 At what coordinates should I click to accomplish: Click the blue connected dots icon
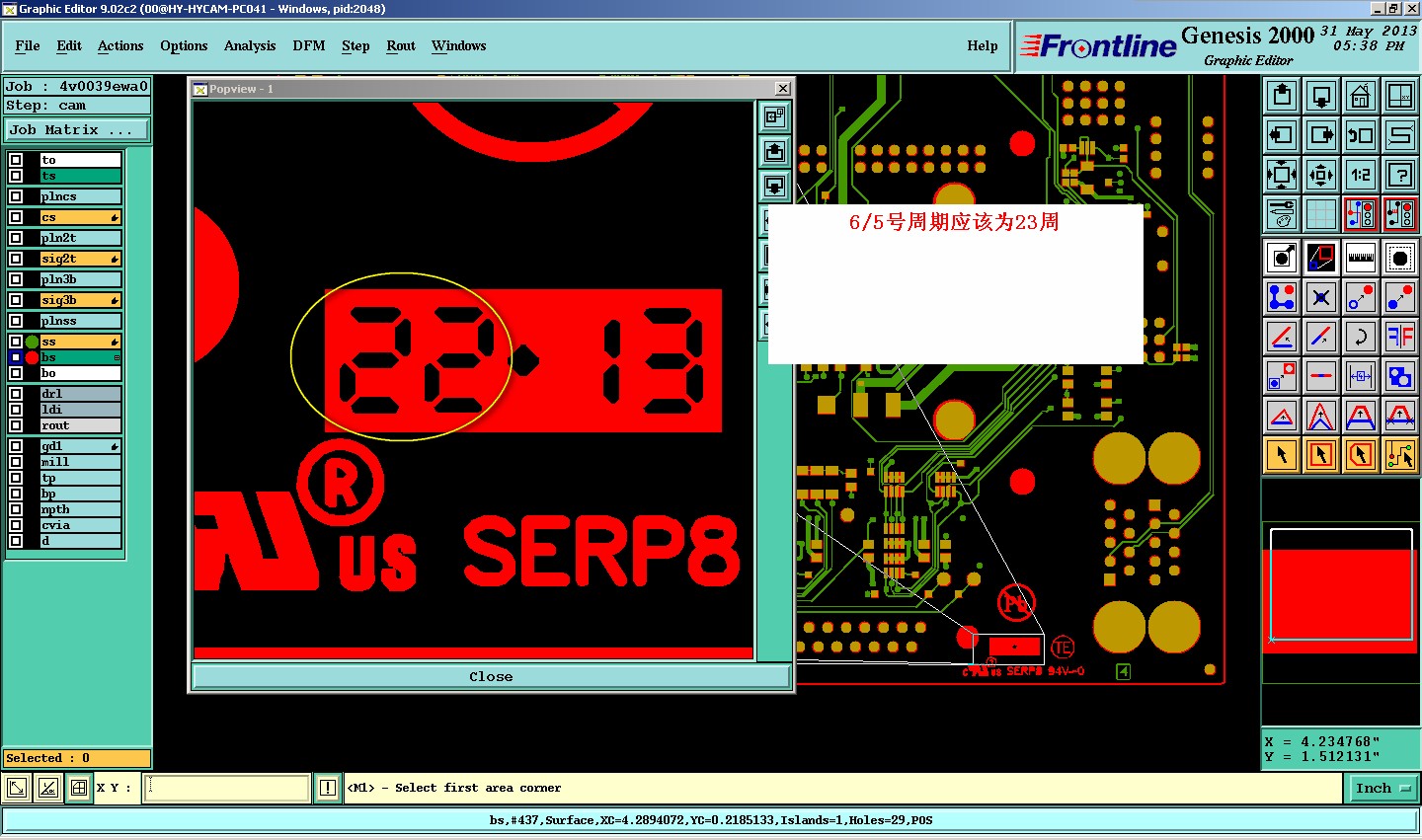click(x=1282, y=296)
